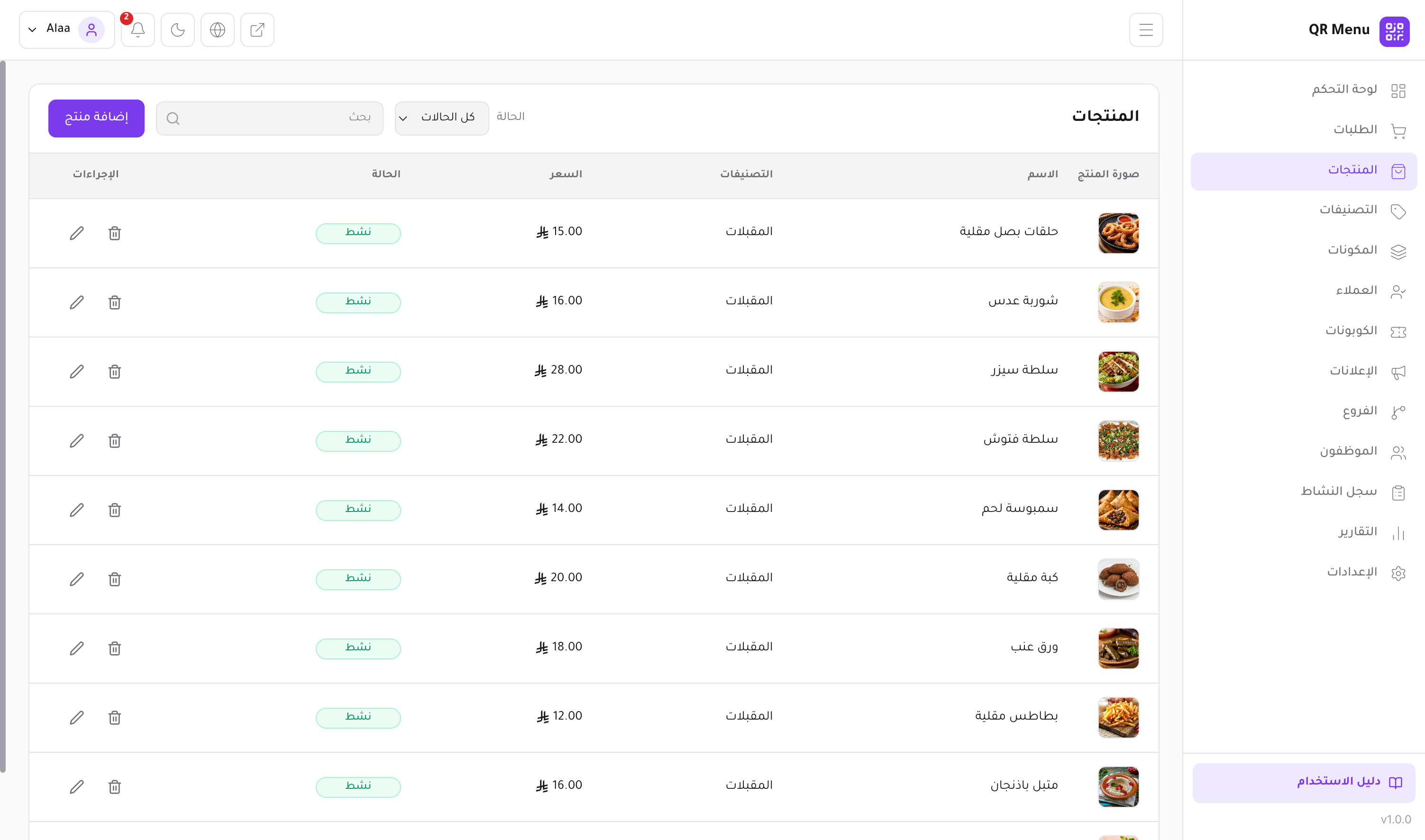Viewport: 1425px width, 840px height.
Task: Click price 28.00 of سلطة سيزر
Action: click(x=558, y=370)
